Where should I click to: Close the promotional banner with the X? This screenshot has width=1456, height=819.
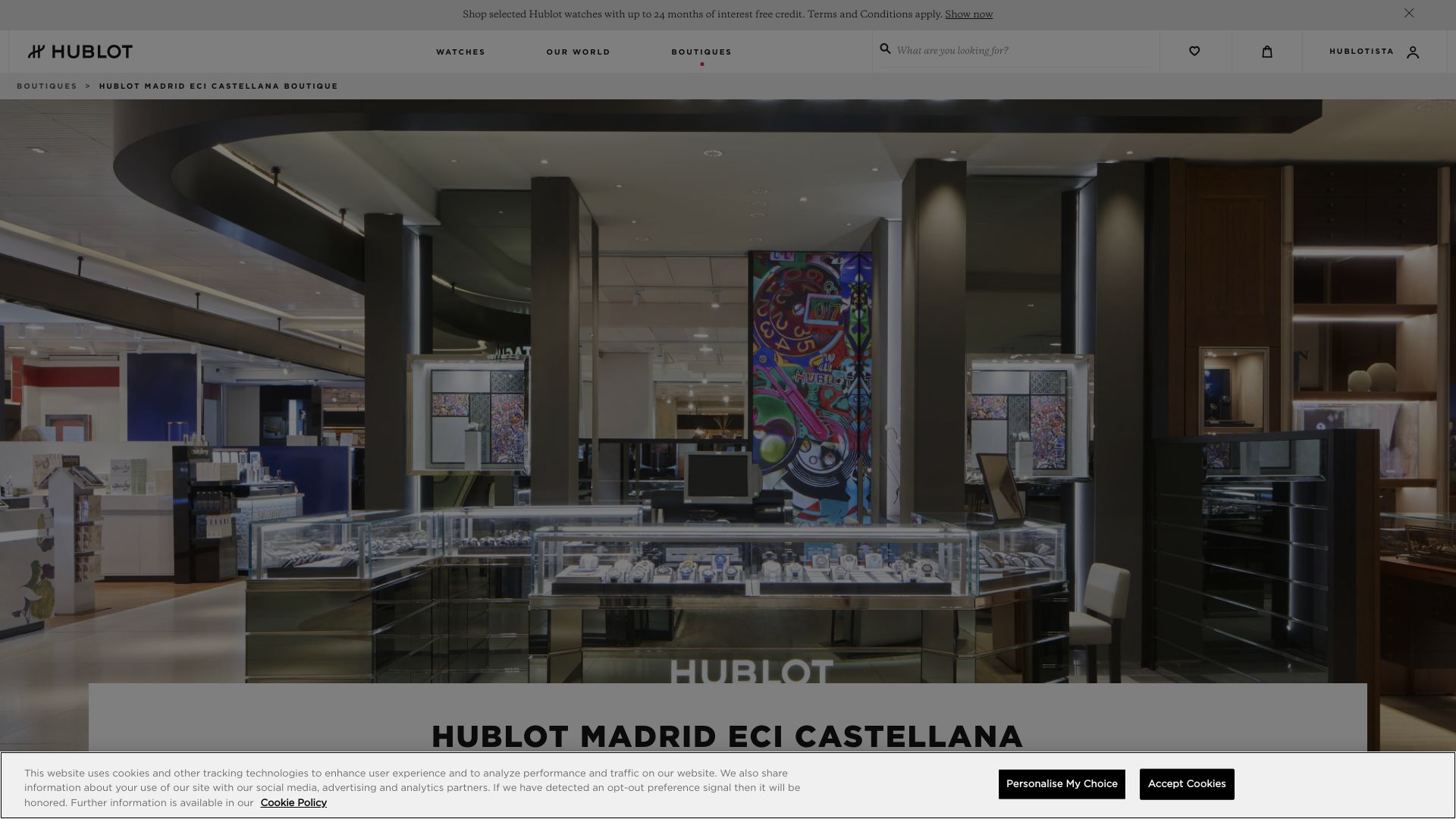[x=1409, y=13]
